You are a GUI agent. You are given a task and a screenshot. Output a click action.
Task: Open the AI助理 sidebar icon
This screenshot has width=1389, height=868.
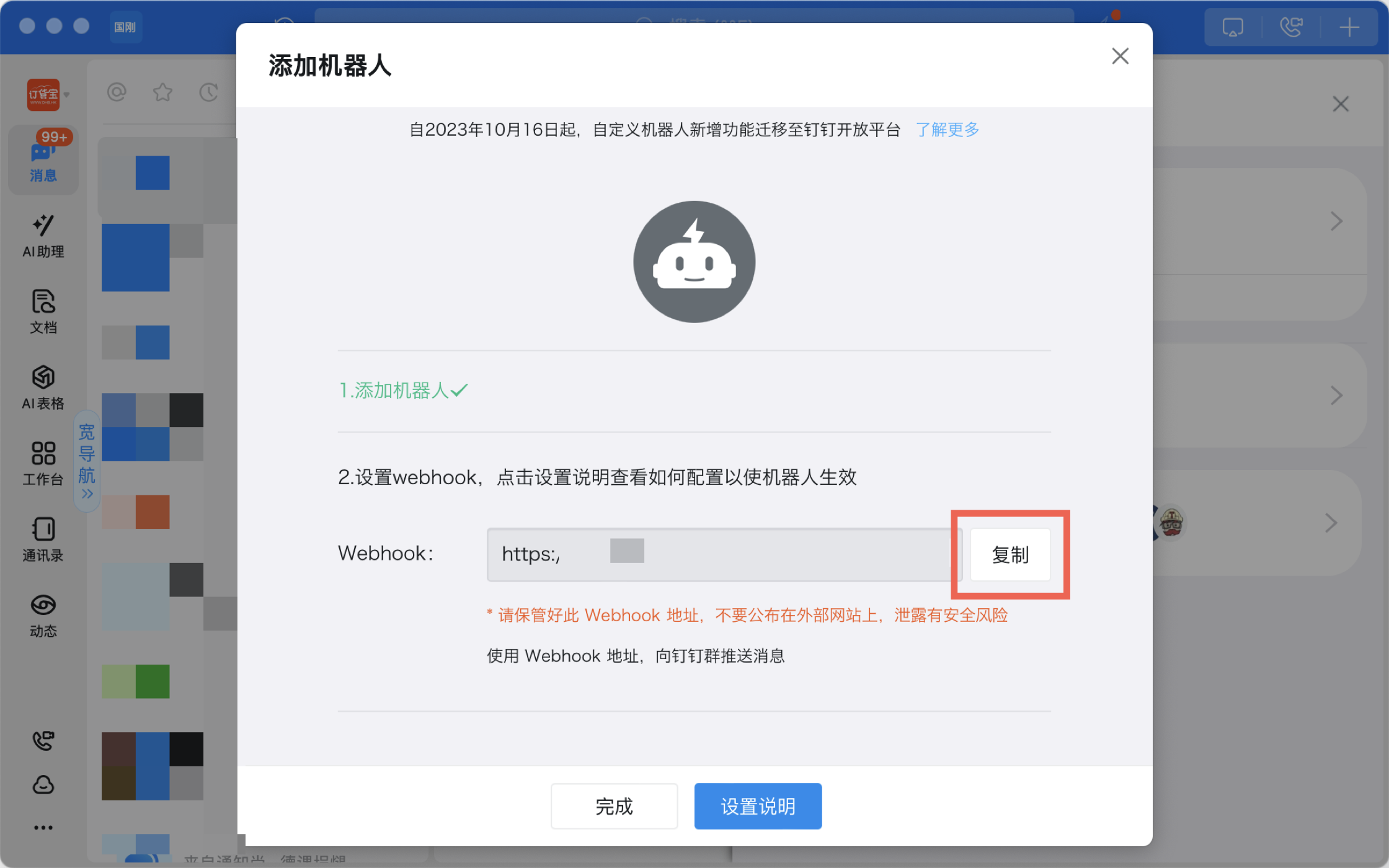43,236
